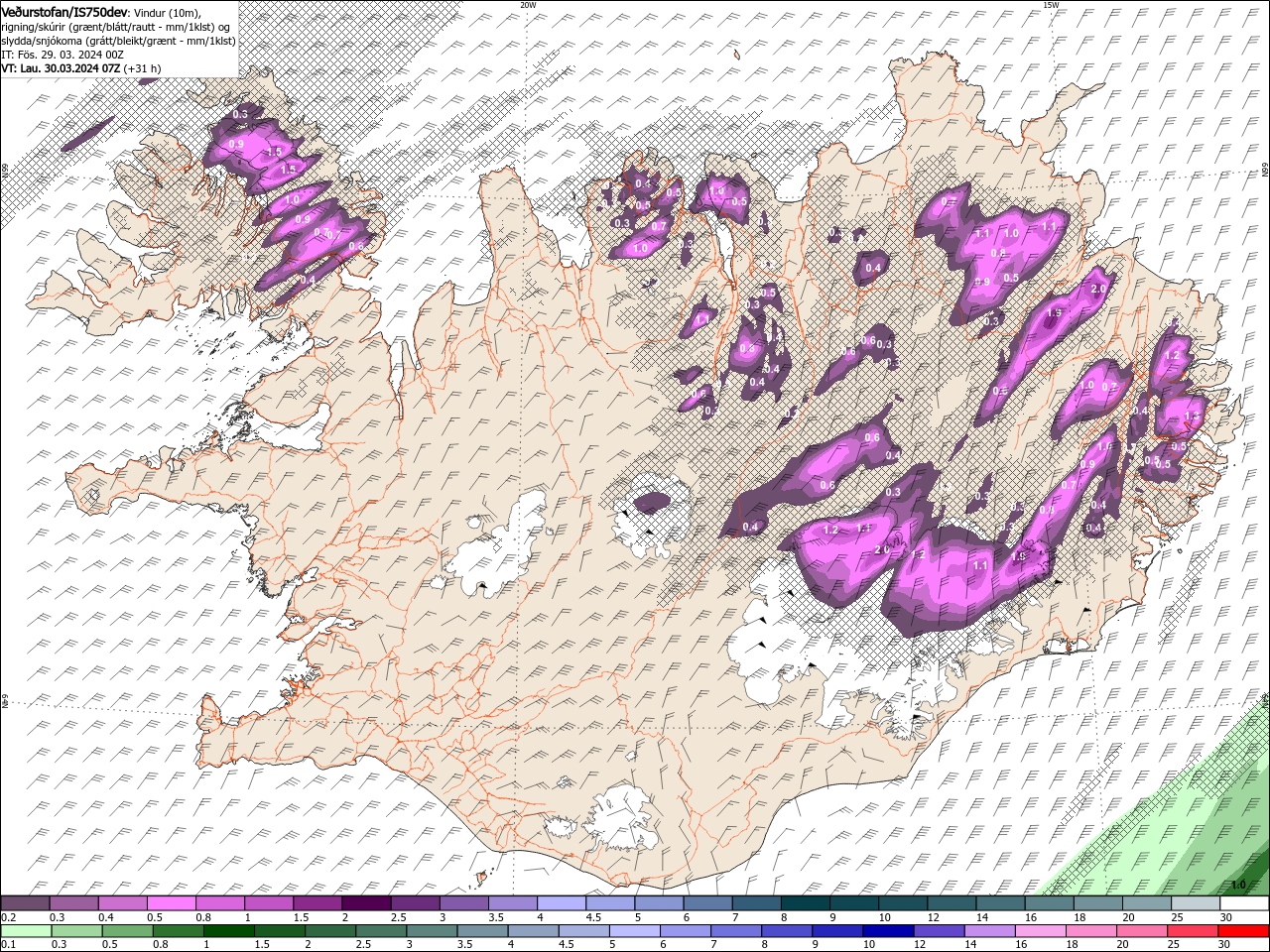Click the red 30 rain swatch
Image resolution: width=1270 pixels, height=952 pixels.
click(x=1242, y=930)
